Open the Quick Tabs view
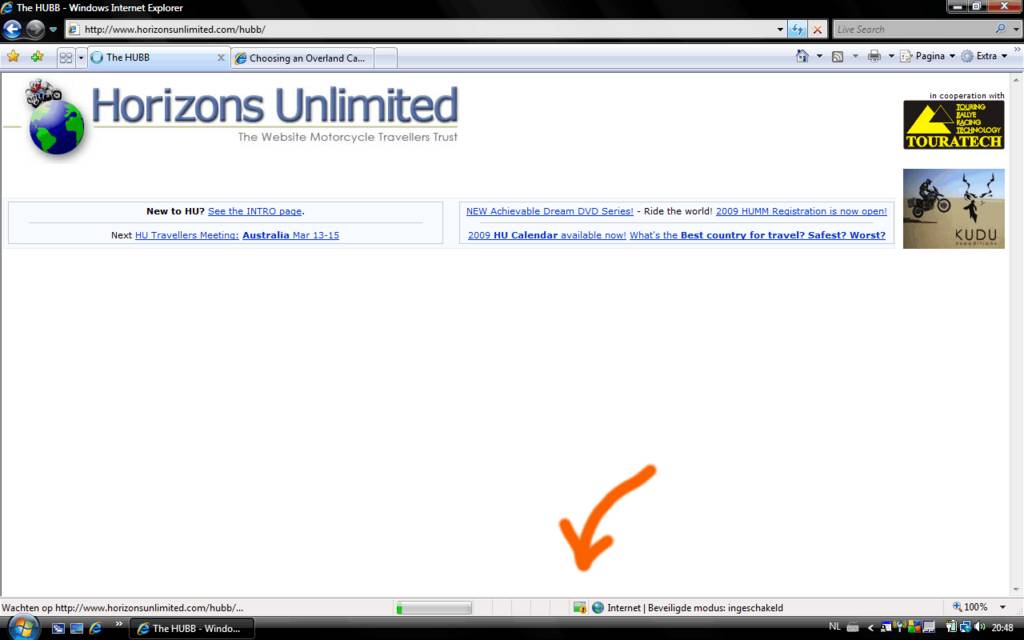This screenshot has height=640, width=1024. coord(66,57)
